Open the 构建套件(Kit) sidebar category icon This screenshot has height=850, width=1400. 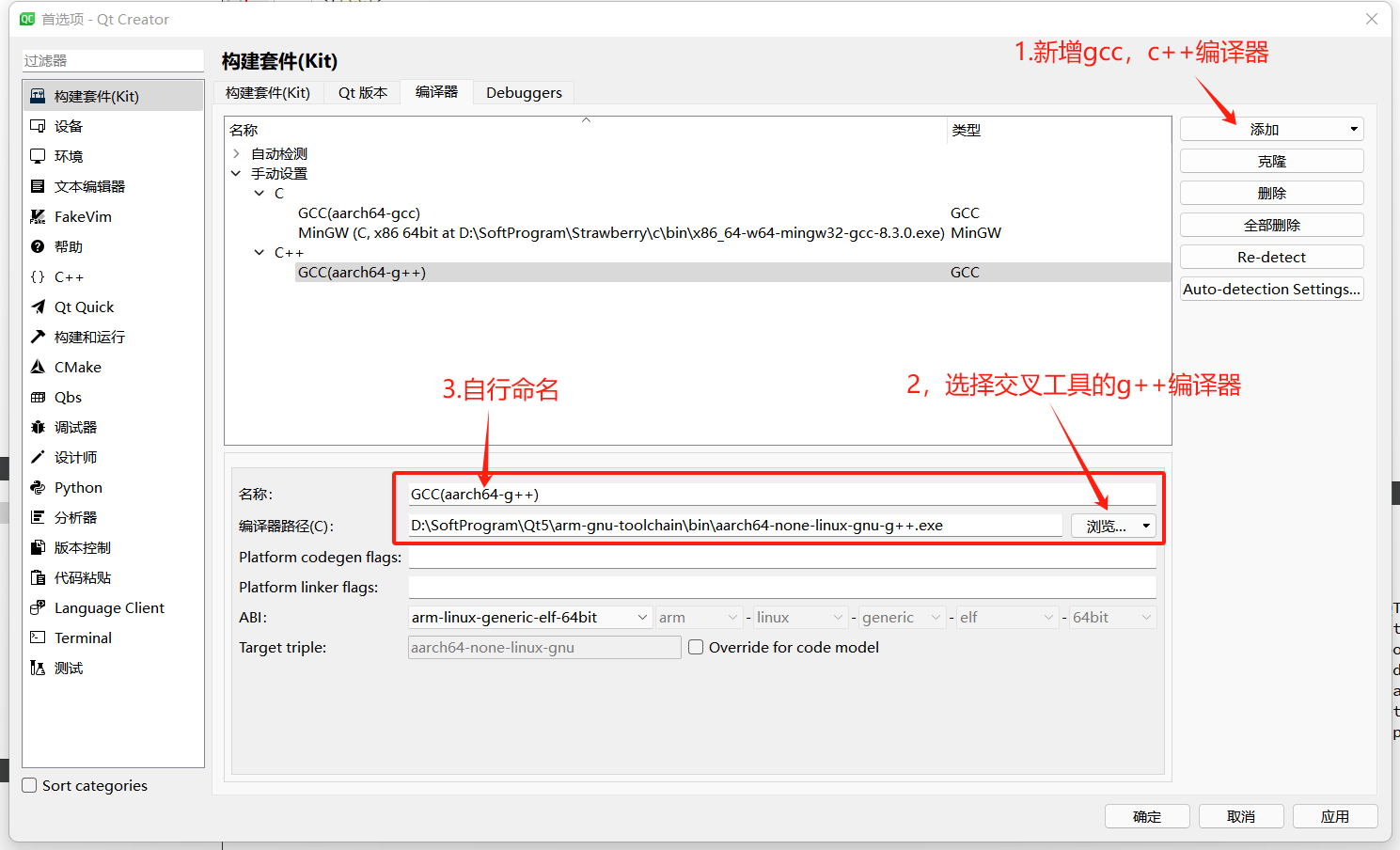[38, 96]
